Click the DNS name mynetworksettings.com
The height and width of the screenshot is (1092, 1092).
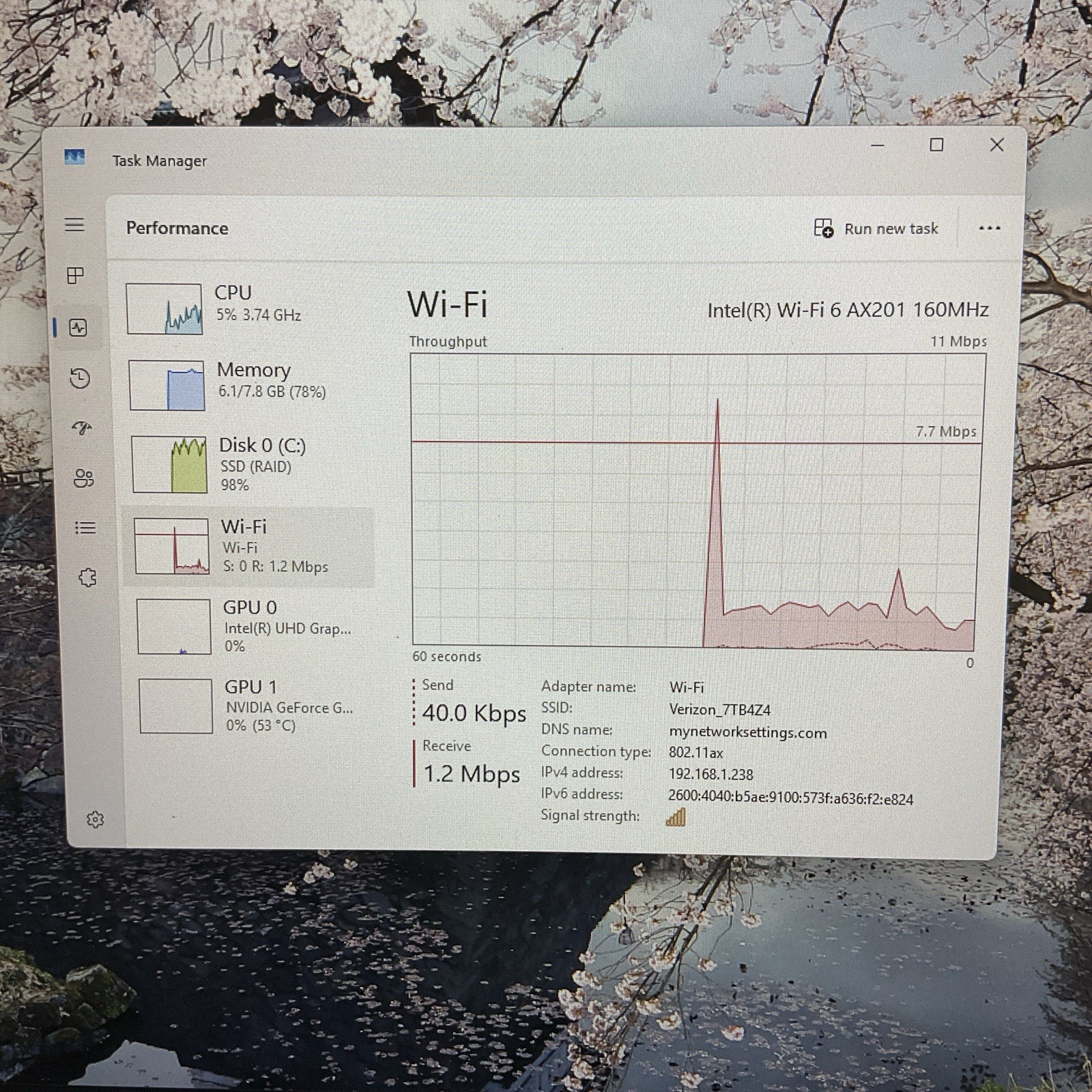[x=747, y=733]
